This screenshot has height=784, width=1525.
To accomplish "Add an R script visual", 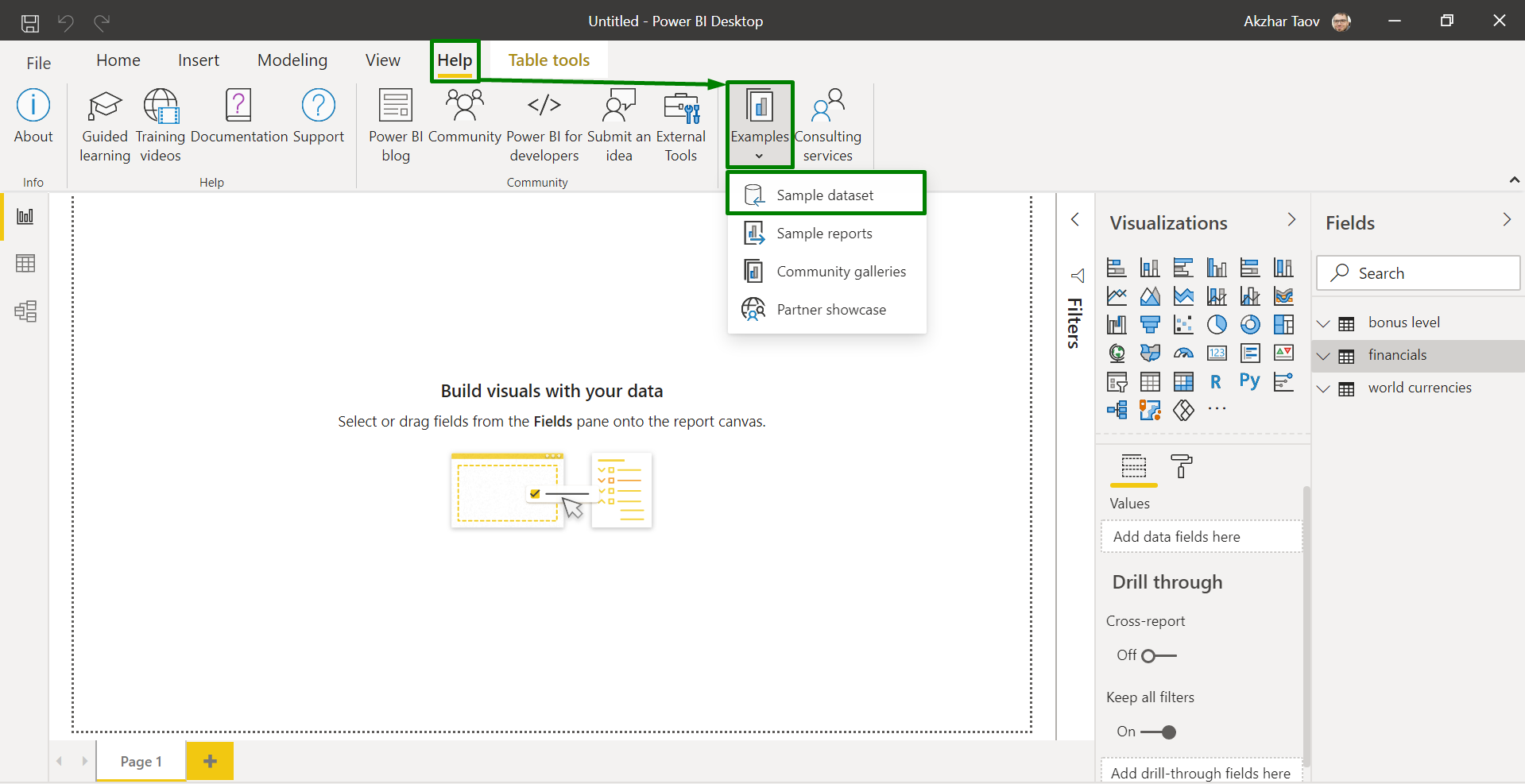I will [x=1216, y=382].
